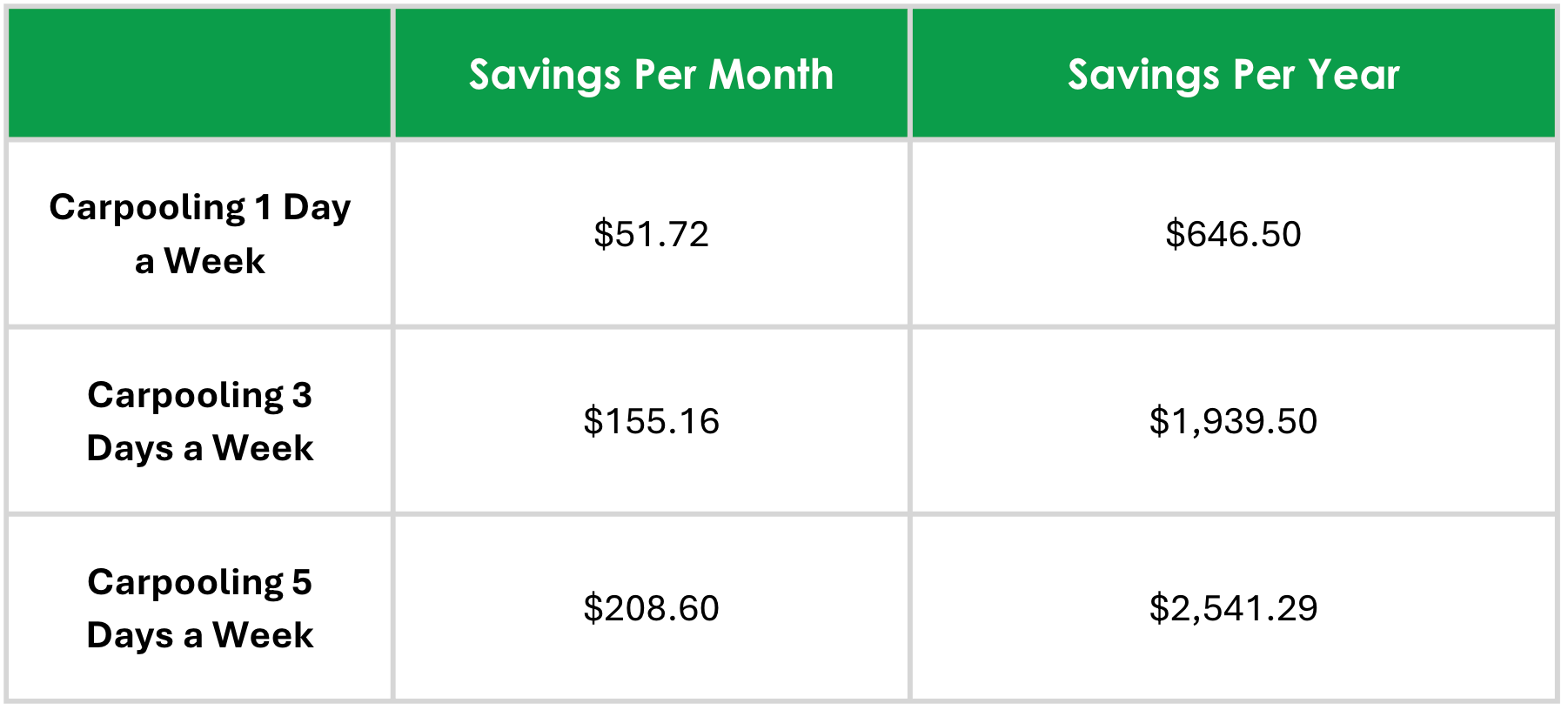The image size is (1568, 710).
Task: Click the word Year in the header
Action: click(1354, 74)
